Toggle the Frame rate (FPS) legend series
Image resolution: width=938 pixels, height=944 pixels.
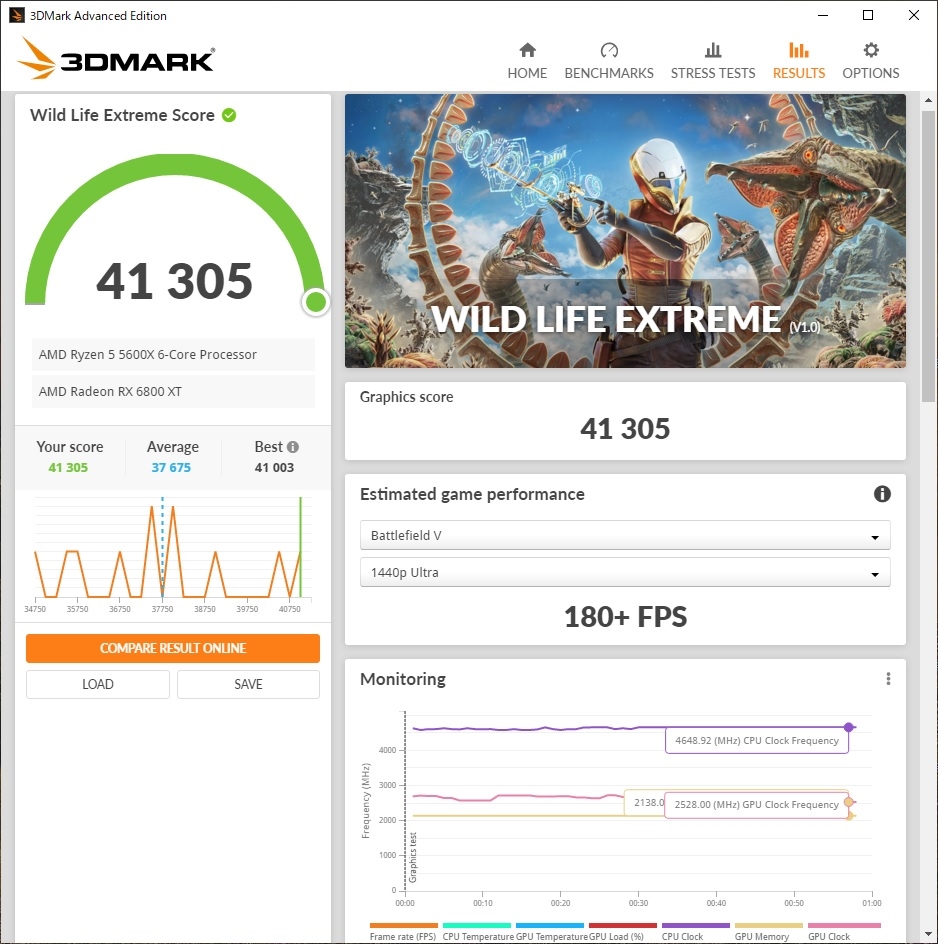(403, 932)
